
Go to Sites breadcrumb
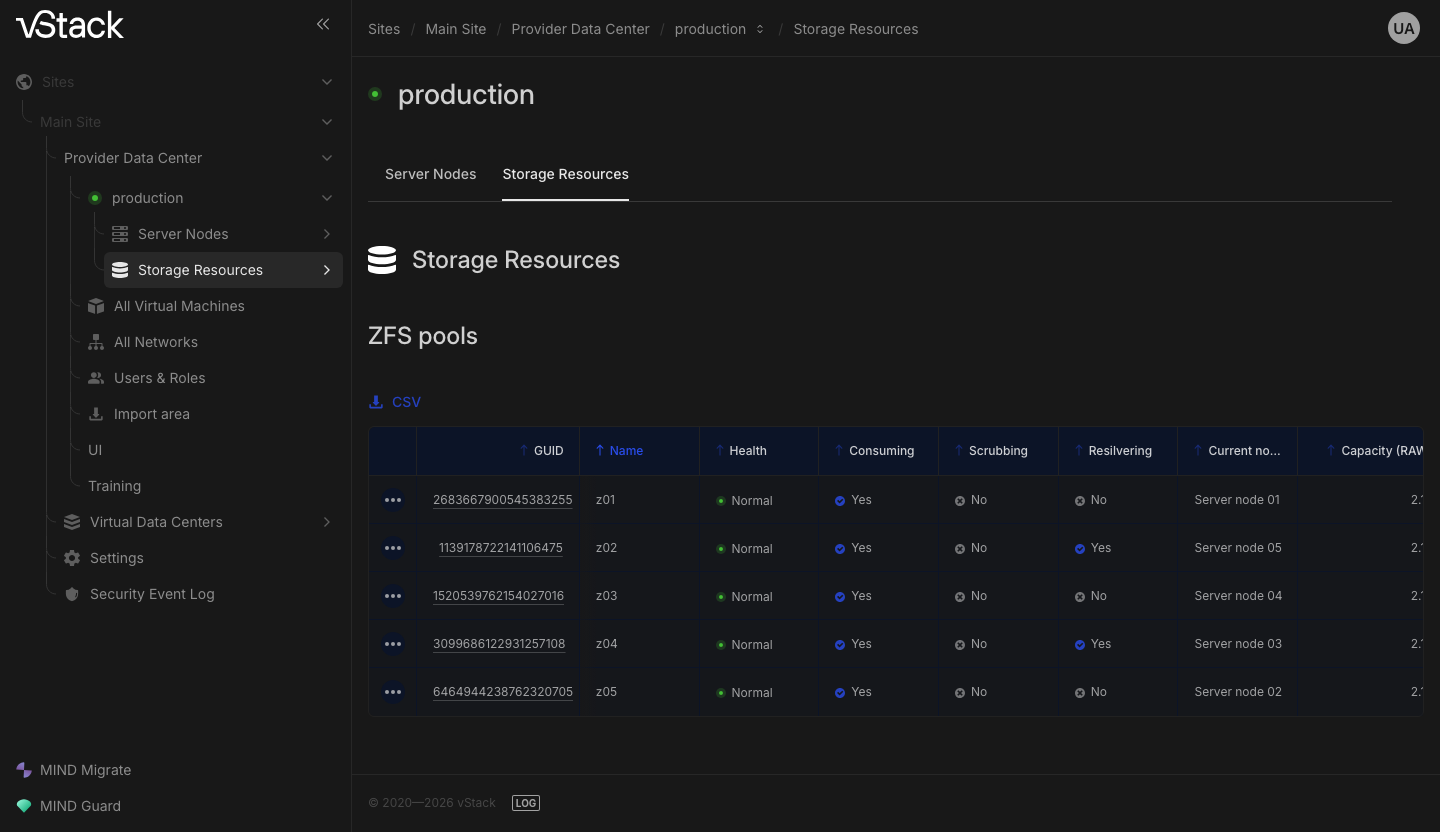384,29
